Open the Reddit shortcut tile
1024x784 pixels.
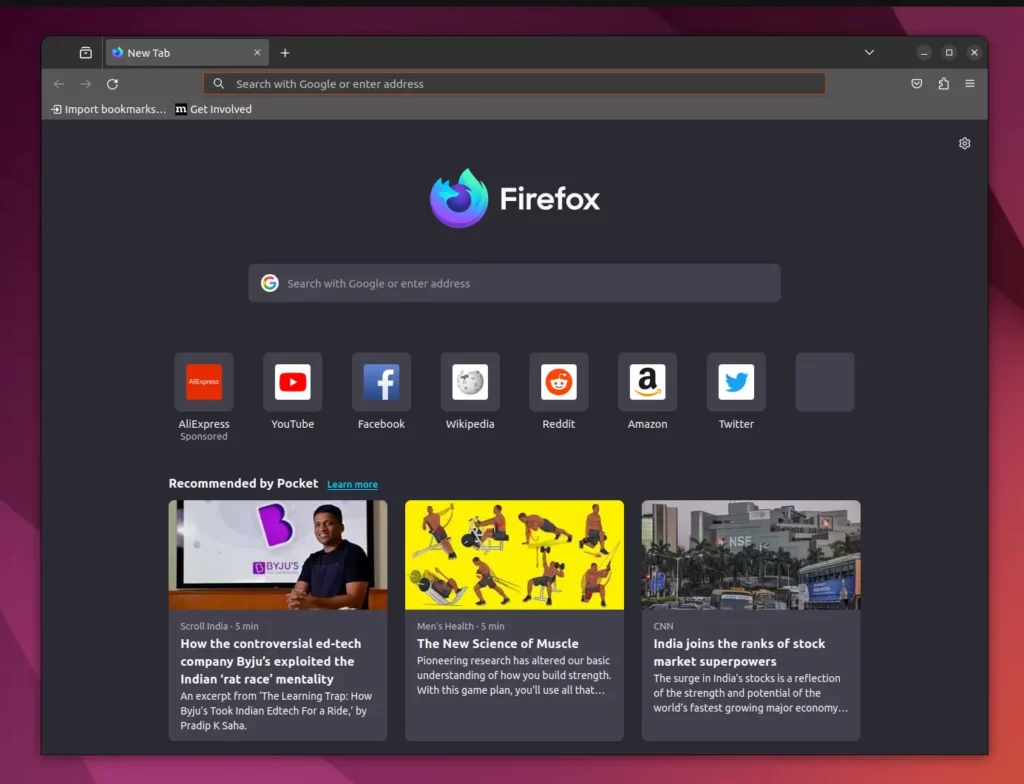click(558, 382)
